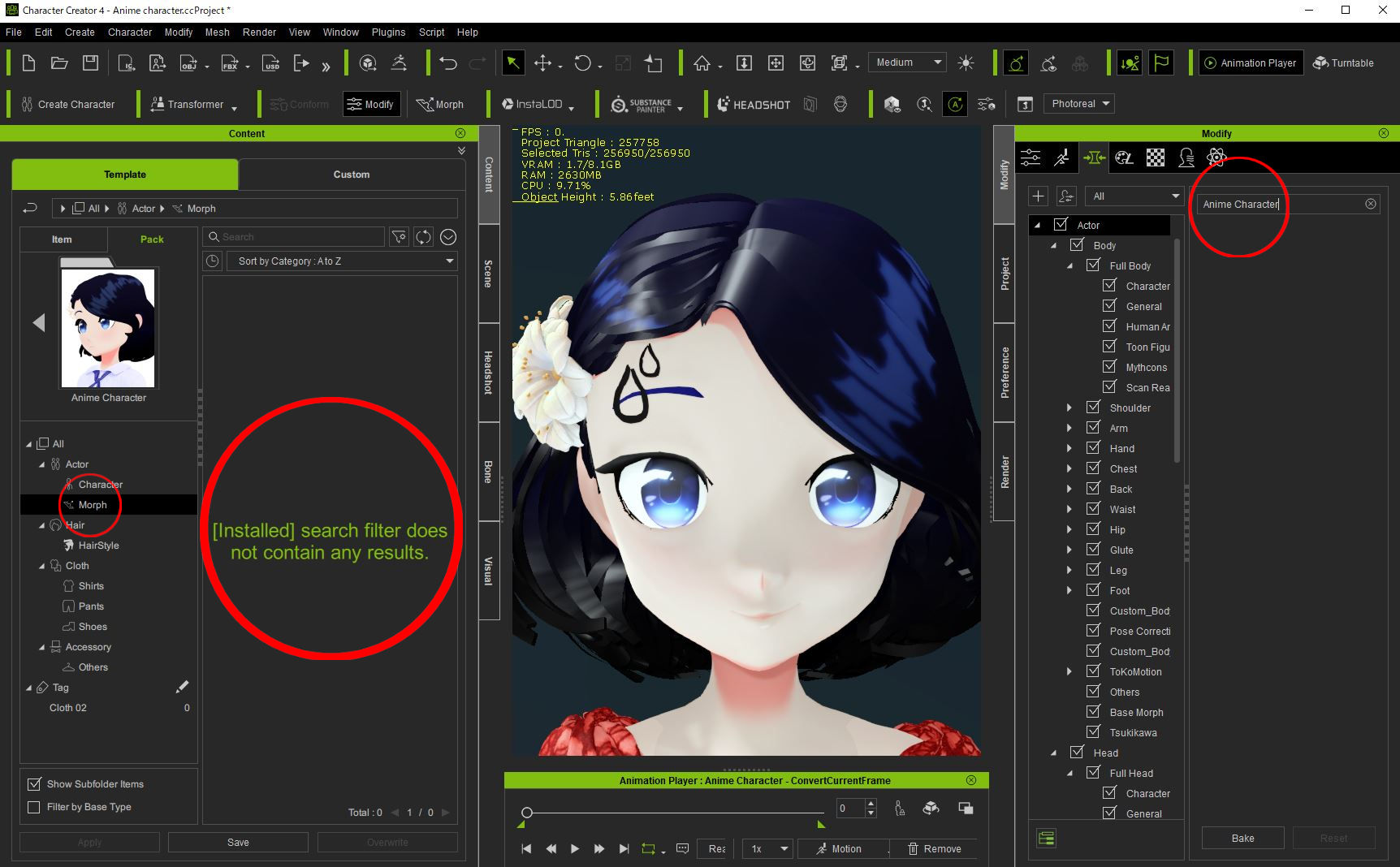Viewport: 1400px width, 867px height.
Task: Toggle Show Subfolder Items checkbox
Action: tap(34, 784)
